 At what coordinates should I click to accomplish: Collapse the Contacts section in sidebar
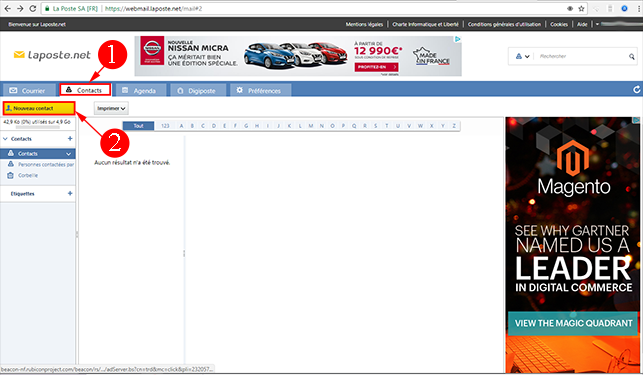pos(5,139)
